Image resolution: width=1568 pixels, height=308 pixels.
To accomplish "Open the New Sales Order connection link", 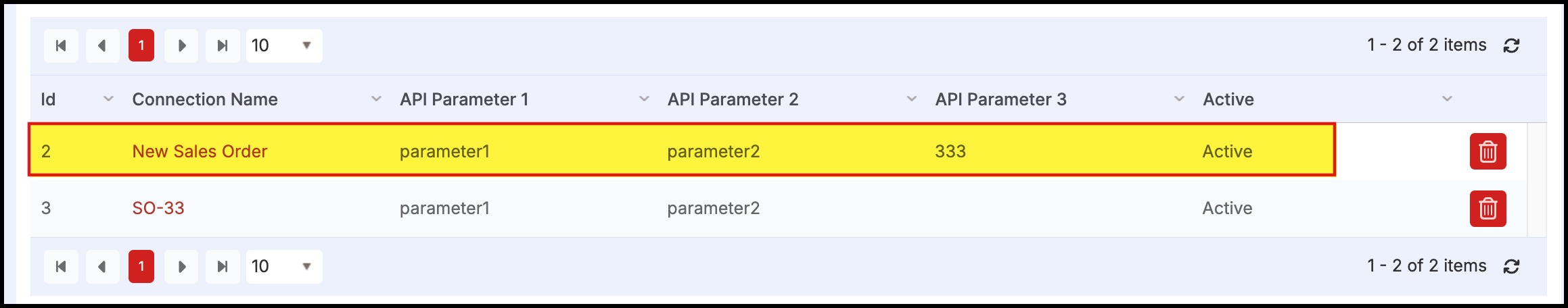I will (x=200, y=151).
